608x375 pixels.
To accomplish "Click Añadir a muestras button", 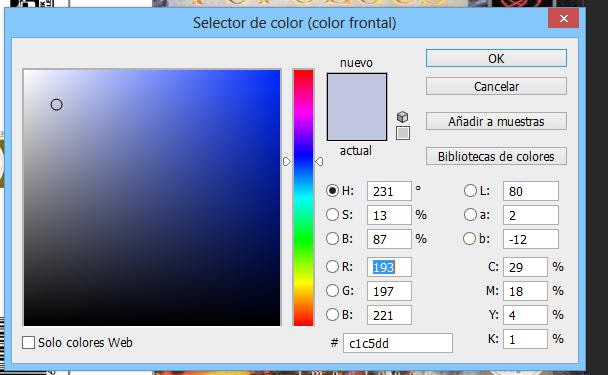I will point(496,121).
